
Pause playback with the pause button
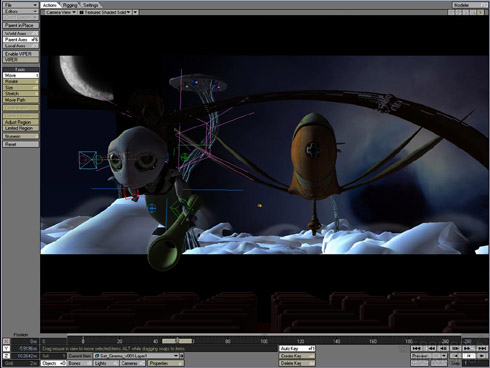pos(469,356)
